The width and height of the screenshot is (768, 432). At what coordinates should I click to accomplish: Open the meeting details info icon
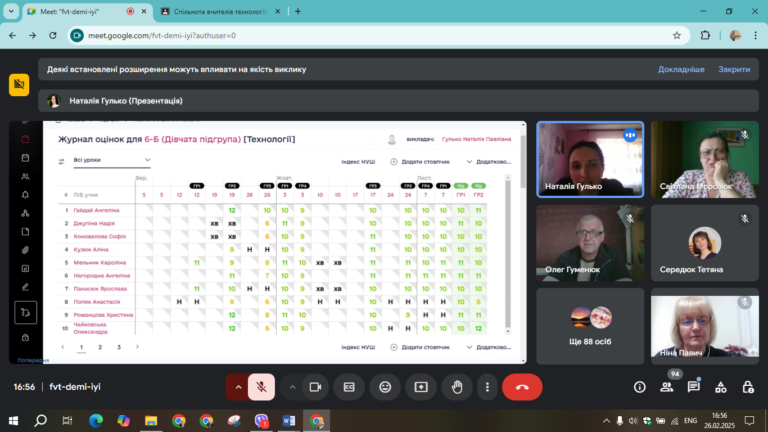pos(640,387)
